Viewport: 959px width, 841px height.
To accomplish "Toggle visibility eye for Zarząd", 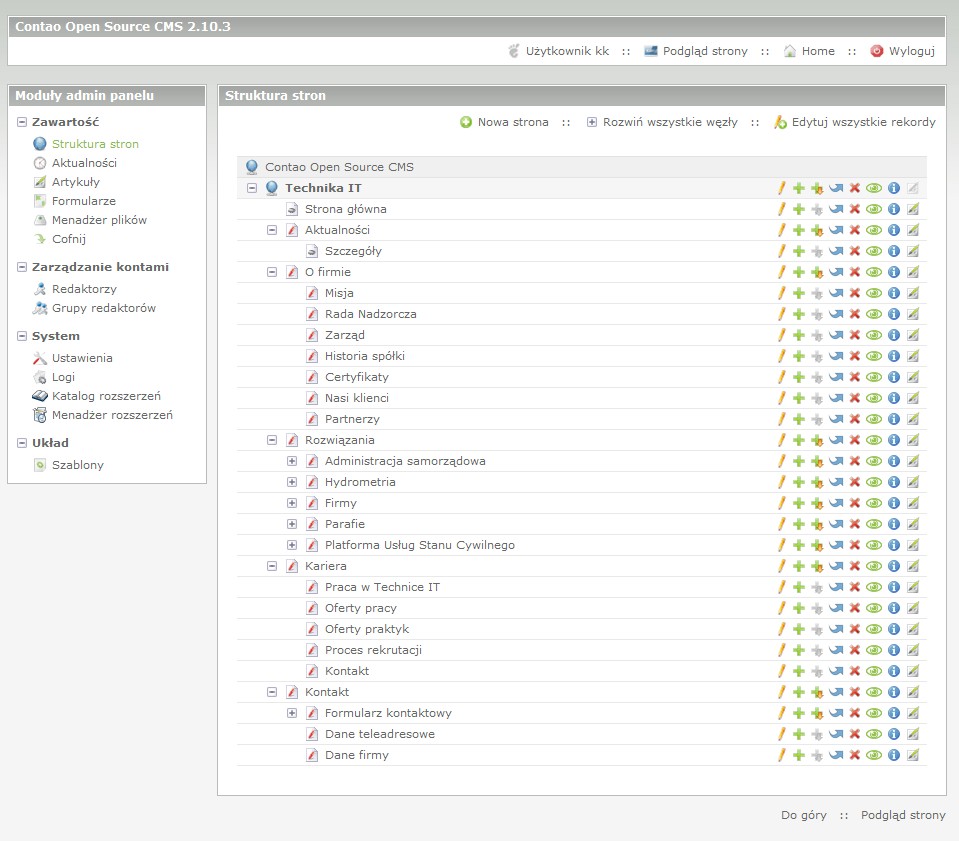I will [x=874, y=335].
